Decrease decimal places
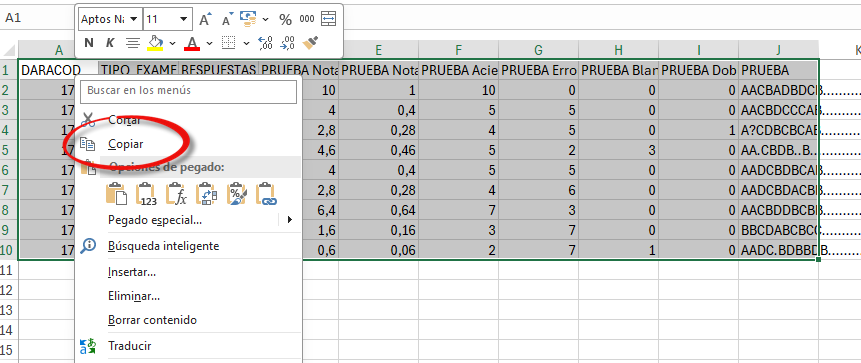This screenshot has height=363, width=861. 287,43
